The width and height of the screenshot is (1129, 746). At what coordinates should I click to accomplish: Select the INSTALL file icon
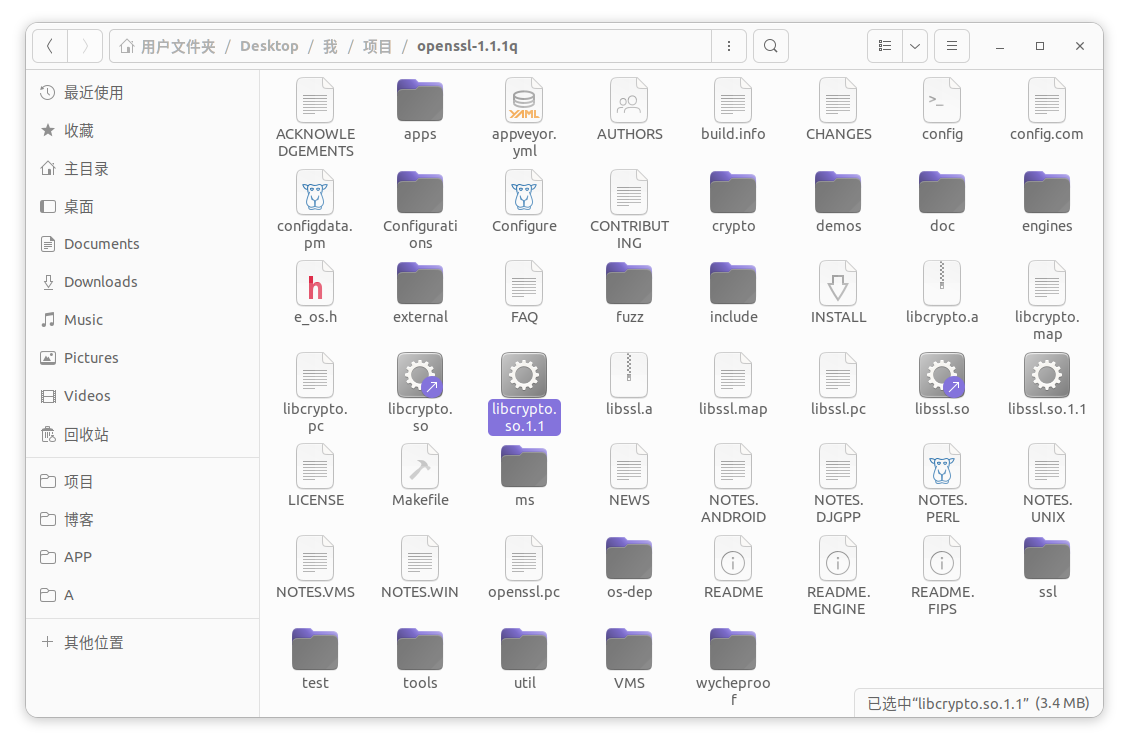click(x=837, y=283)
